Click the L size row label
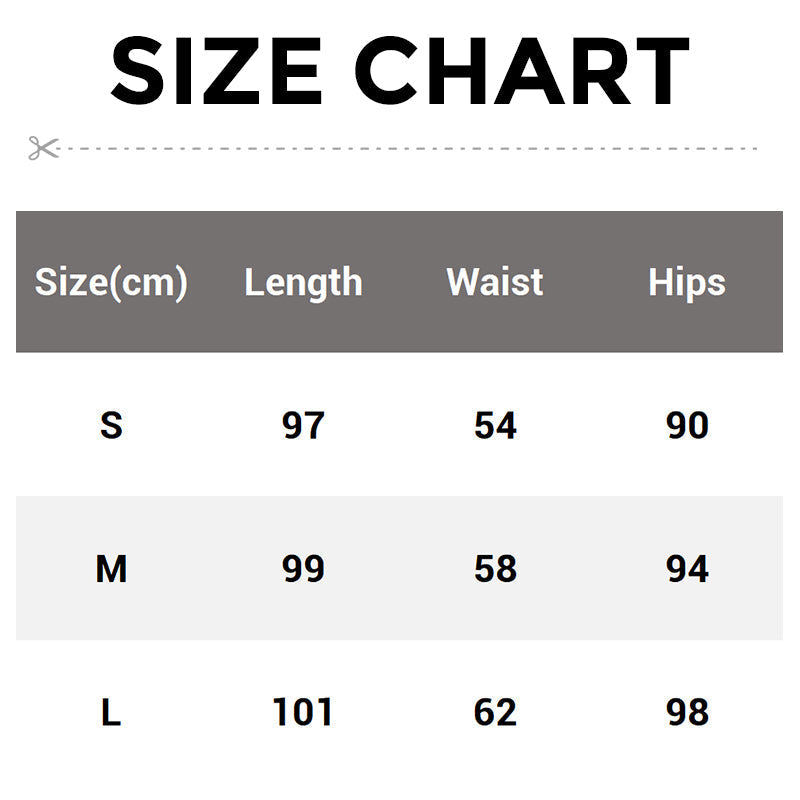 [111, 713]
